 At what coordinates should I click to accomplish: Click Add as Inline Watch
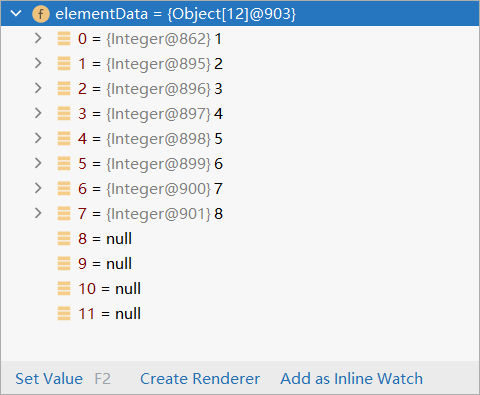coord(352,379)
